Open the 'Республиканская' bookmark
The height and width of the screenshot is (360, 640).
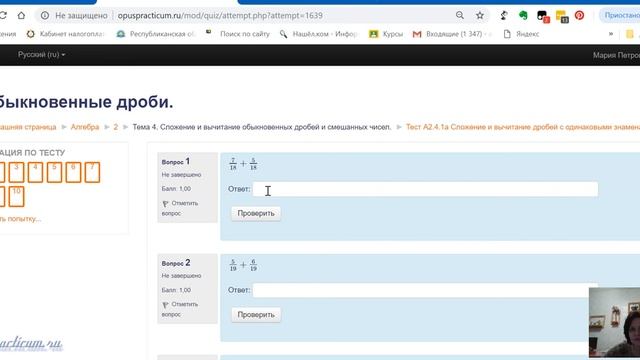click(x=156, y=34)
